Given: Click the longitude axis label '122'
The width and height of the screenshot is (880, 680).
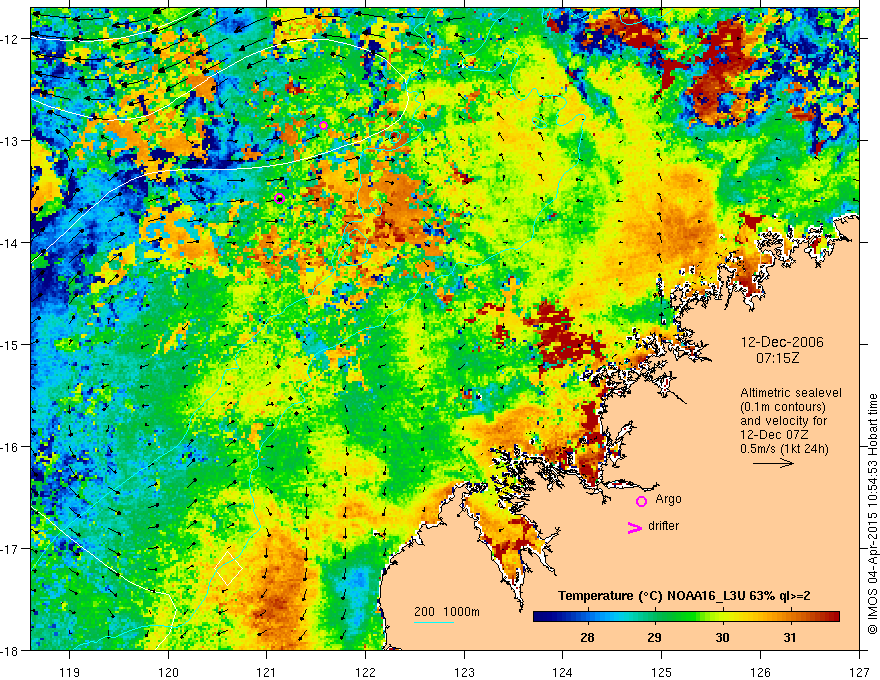Looking at the screenshot, I should [x=365, y=673].
